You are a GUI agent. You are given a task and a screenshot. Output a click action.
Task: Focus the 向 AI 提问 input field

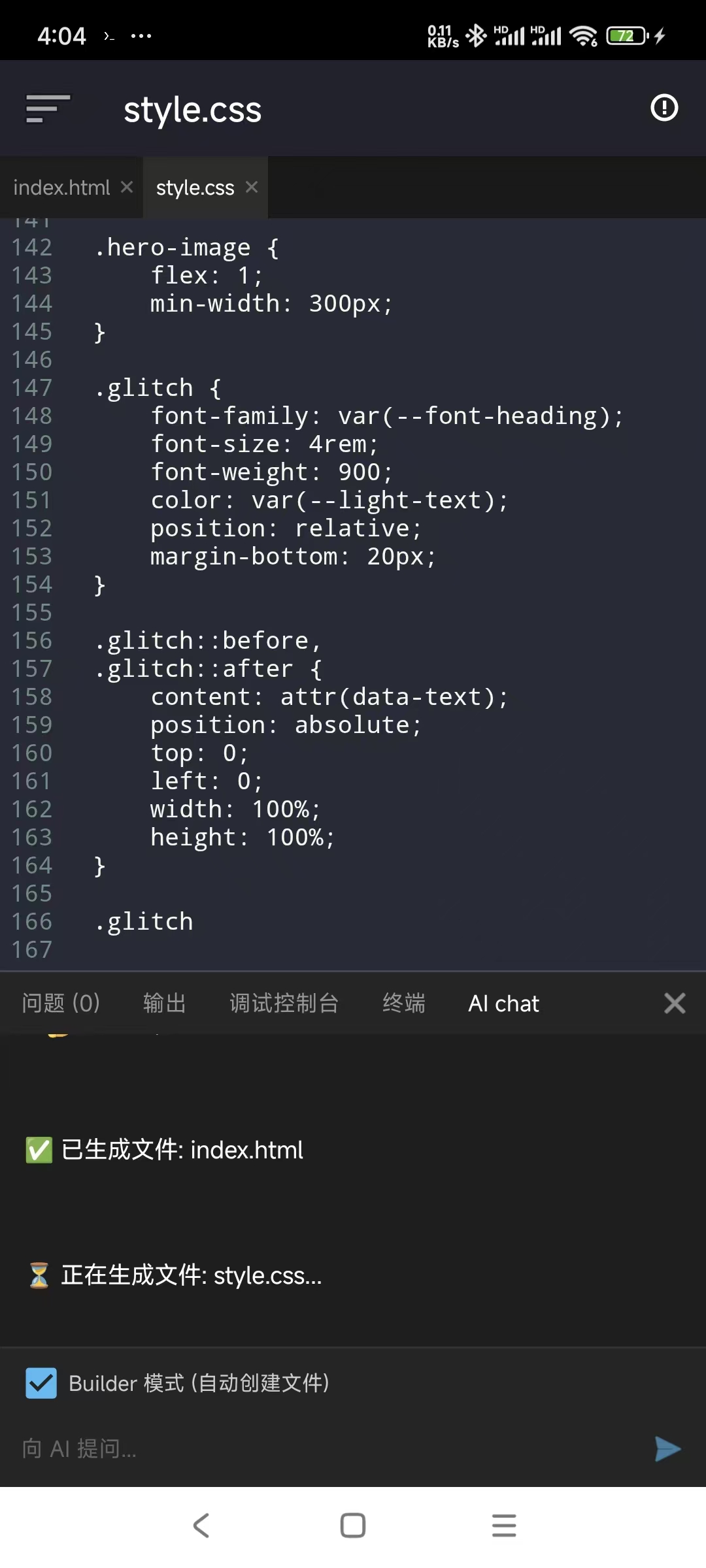coord(327,1448)
